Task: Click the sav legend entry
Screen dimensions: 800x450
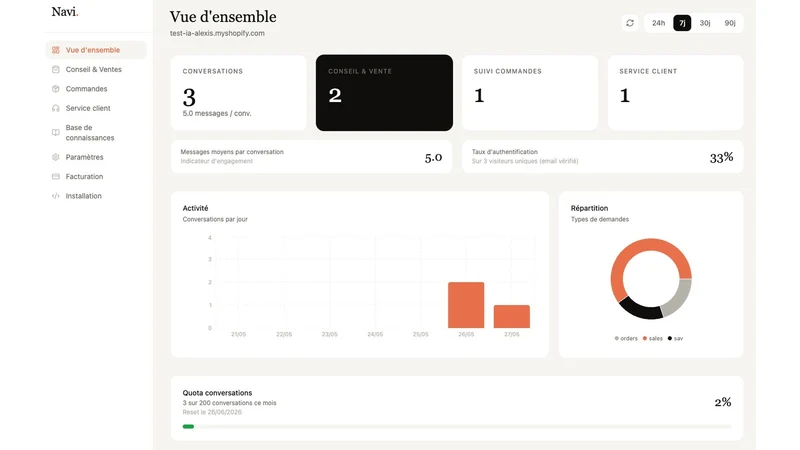Action: click(x=675, y=338)
